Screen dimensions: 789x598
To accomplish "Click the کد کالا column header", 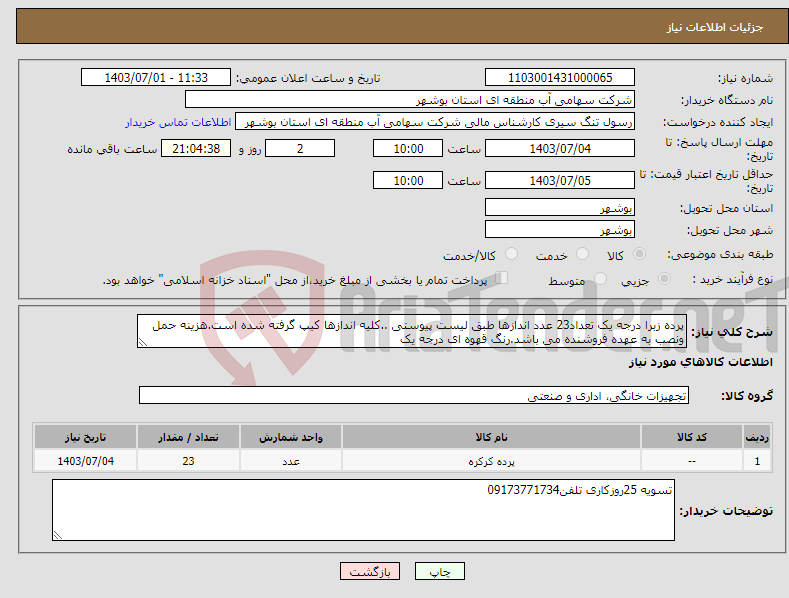I will pos(692,437).
